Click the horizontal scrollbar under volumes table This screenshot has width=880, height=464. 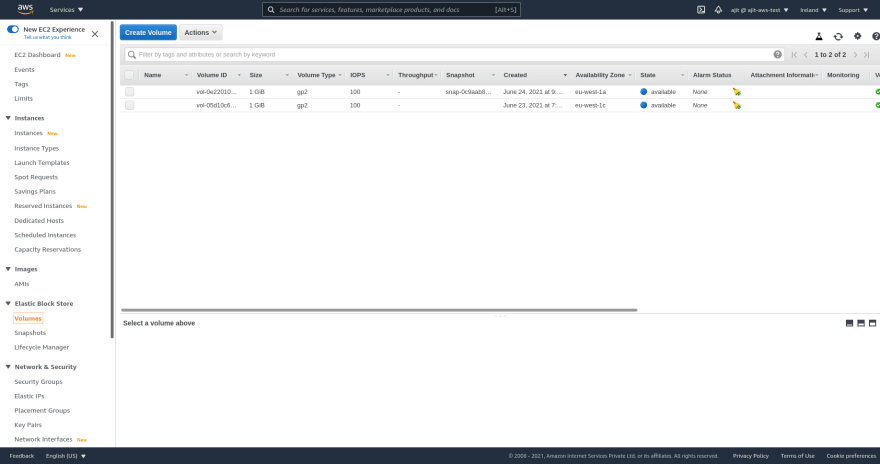[379, 310]
